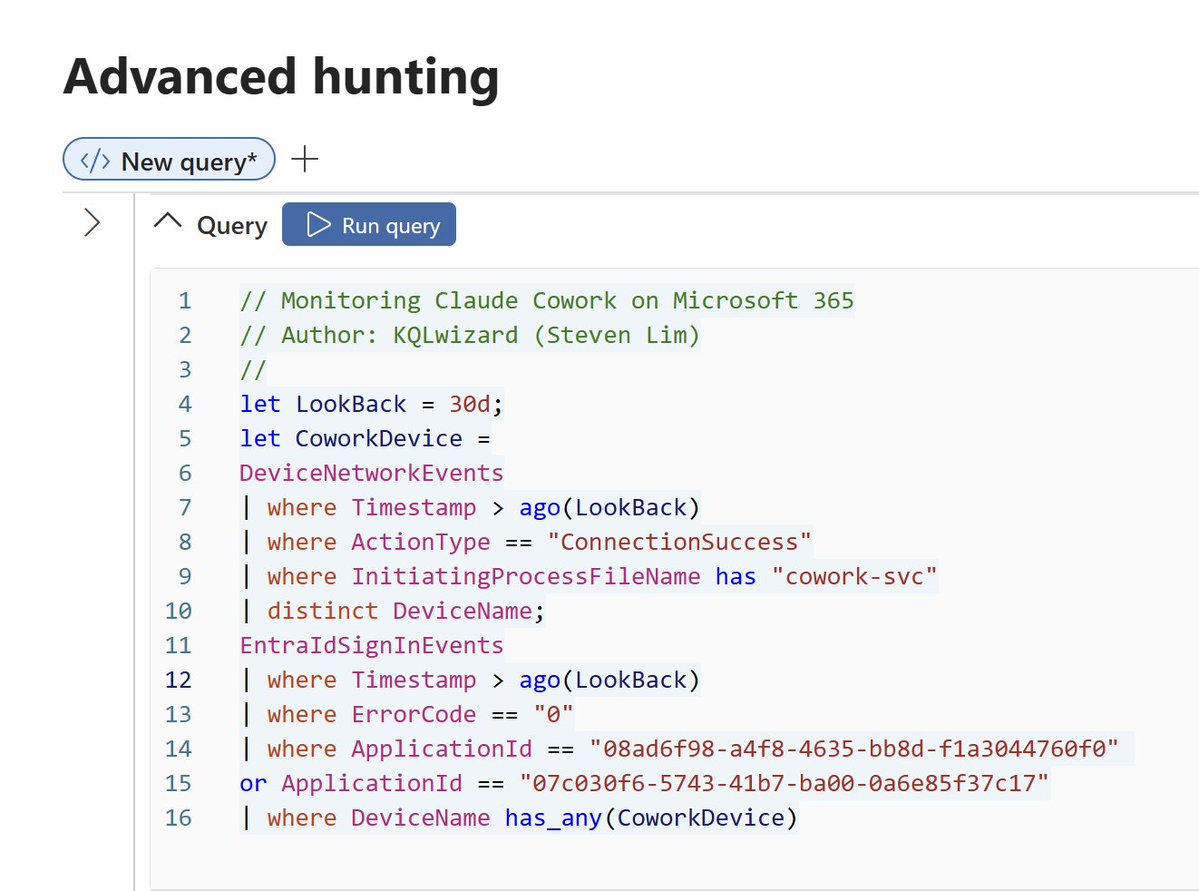Image resolution: width=1199 pixels, height=891 pixels.
Task: Collapse the Query section caret
Action: click(x=167, y=223)
